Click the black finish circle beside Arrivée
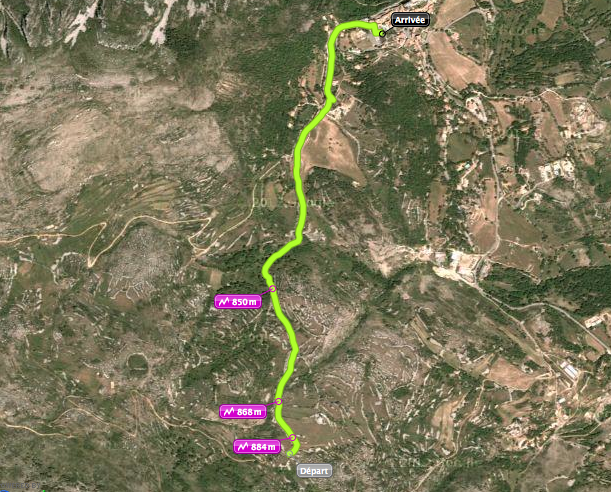 (x=382, y=34)
